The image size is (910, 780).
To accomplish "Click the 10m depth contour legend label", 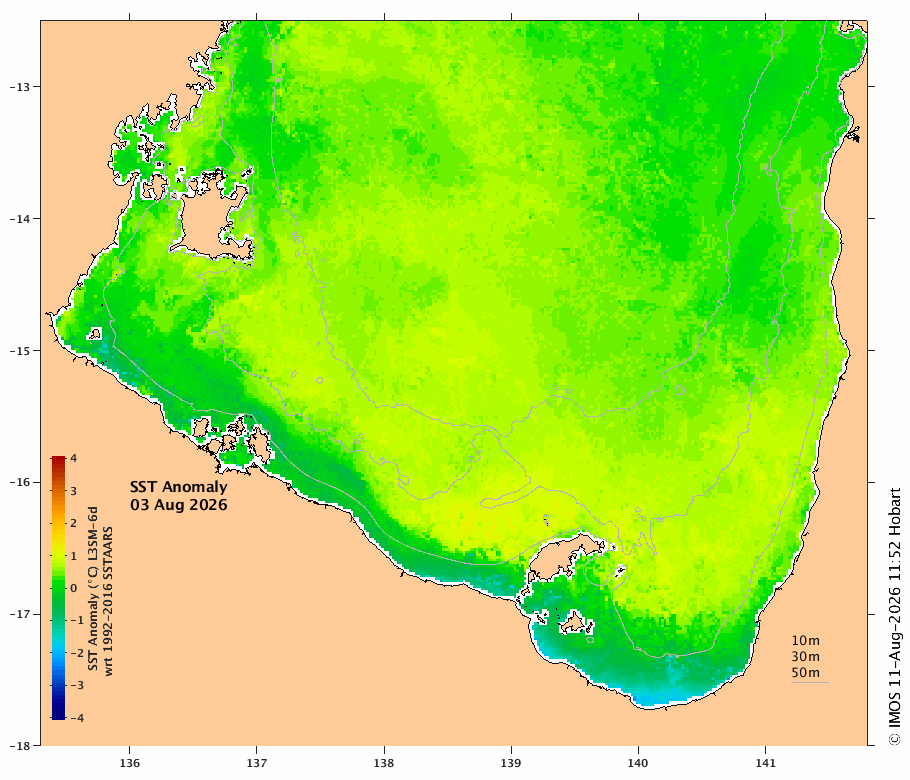I will click(806, 641).
